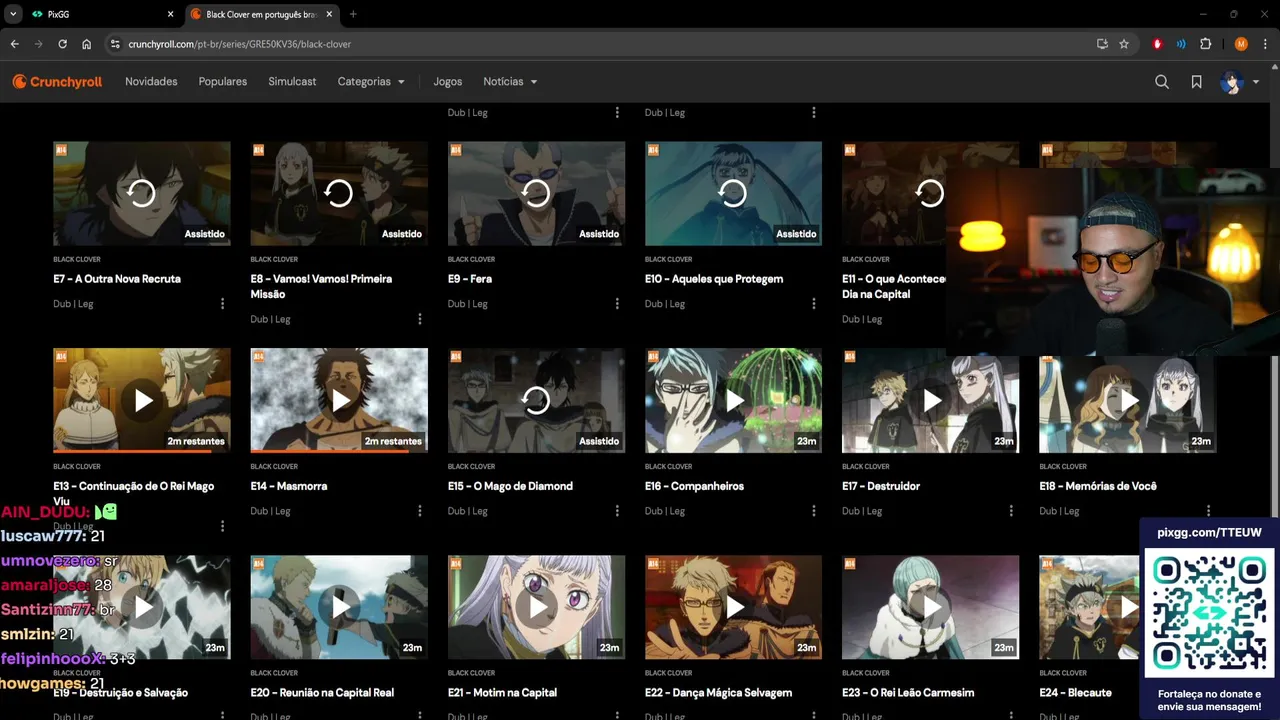Image resolution: width=1280 pixels, height=720 pixels.
Task: Open the E16 - Companheiros title link
Action: tap(694, 486)
